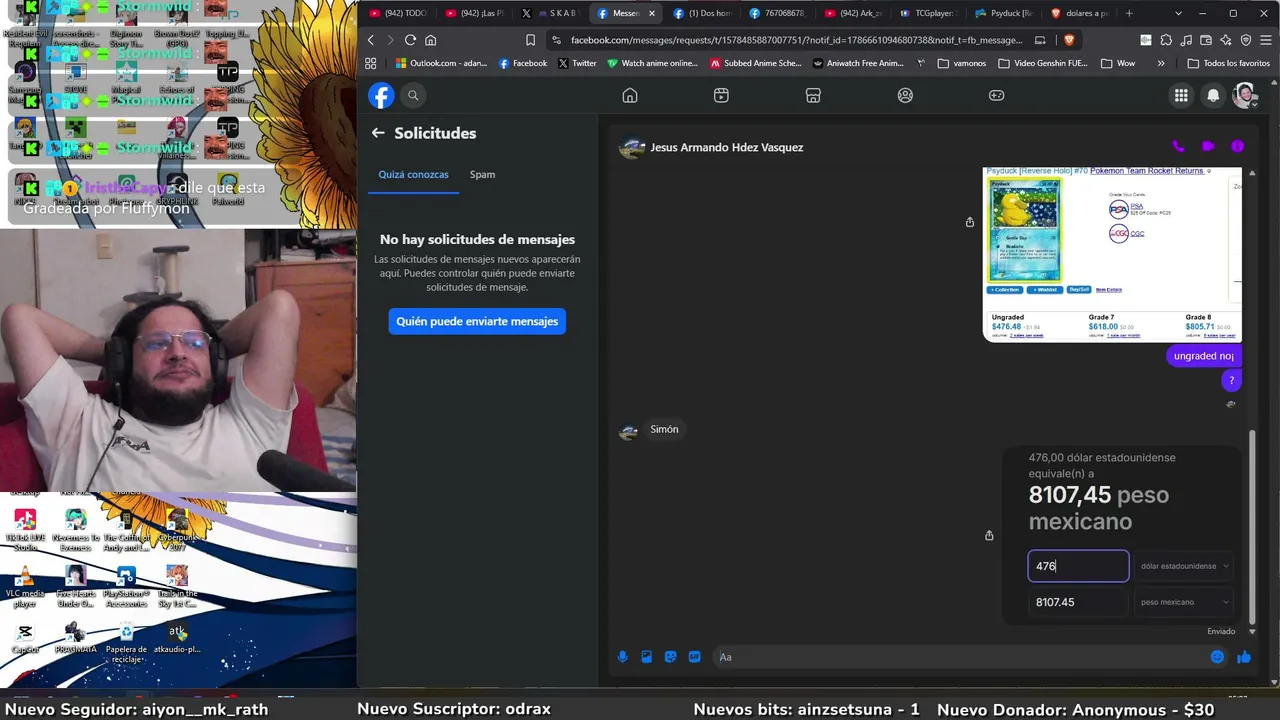Share the Psyduck card image message
The width and height of the screenshot is (1280, 720).
969,222
